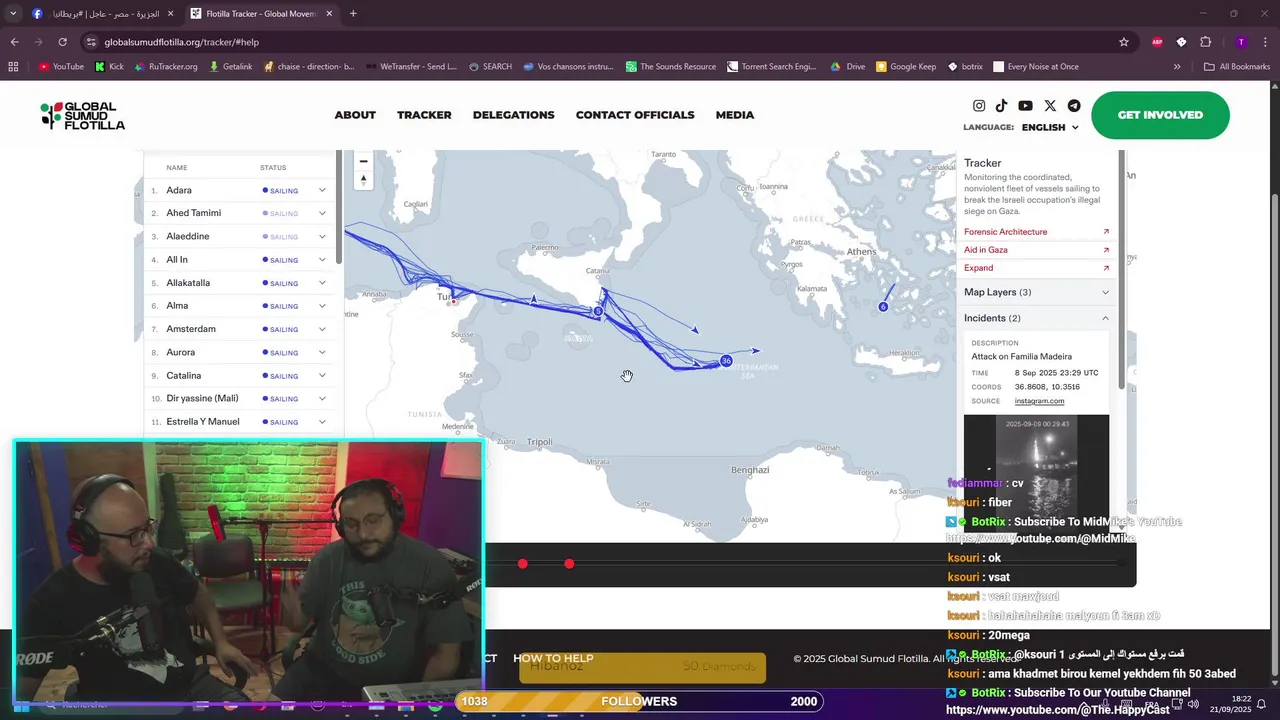Open the Aid in Gaza link

(986, 250)
